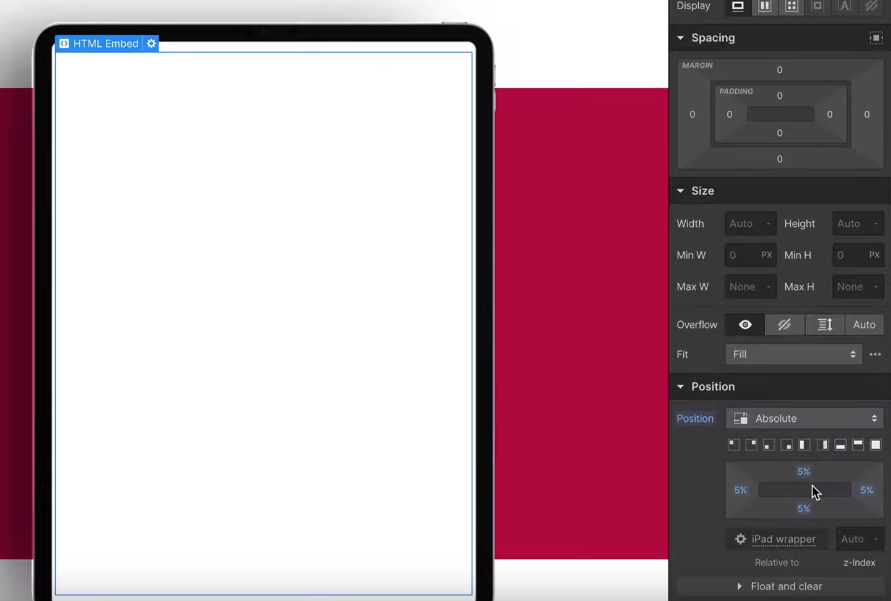891x601 pixels.
Task: Collapse the Position section
Action: (x=680, y=387)
